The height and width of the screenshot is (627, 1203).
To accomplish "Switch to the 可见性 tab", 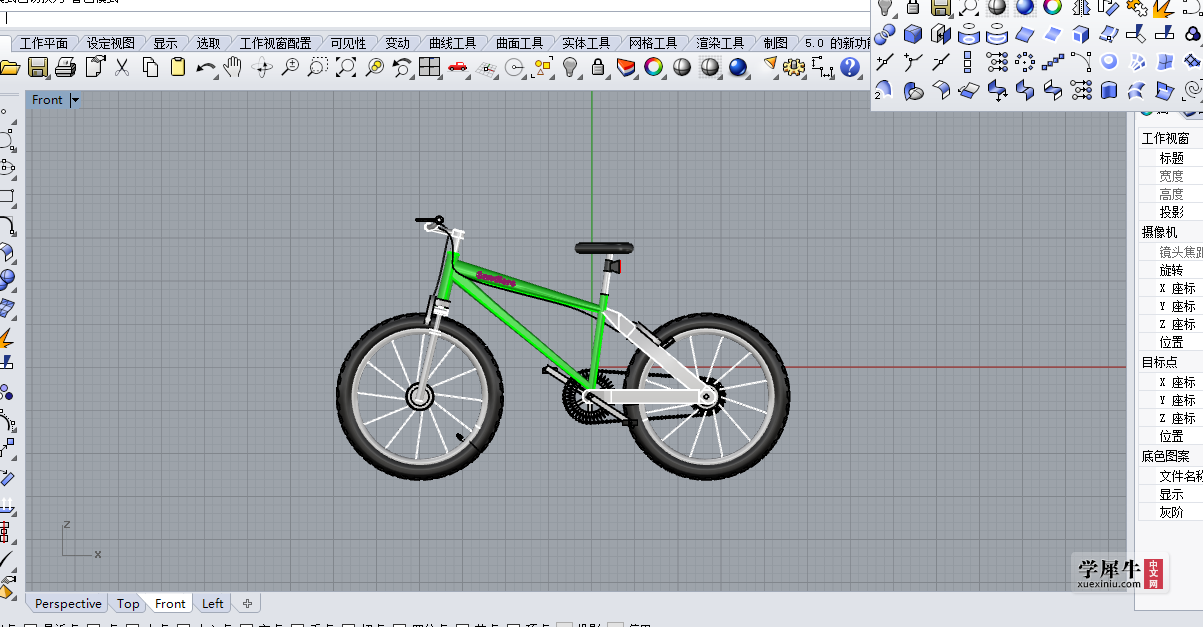I will [348, 43].
